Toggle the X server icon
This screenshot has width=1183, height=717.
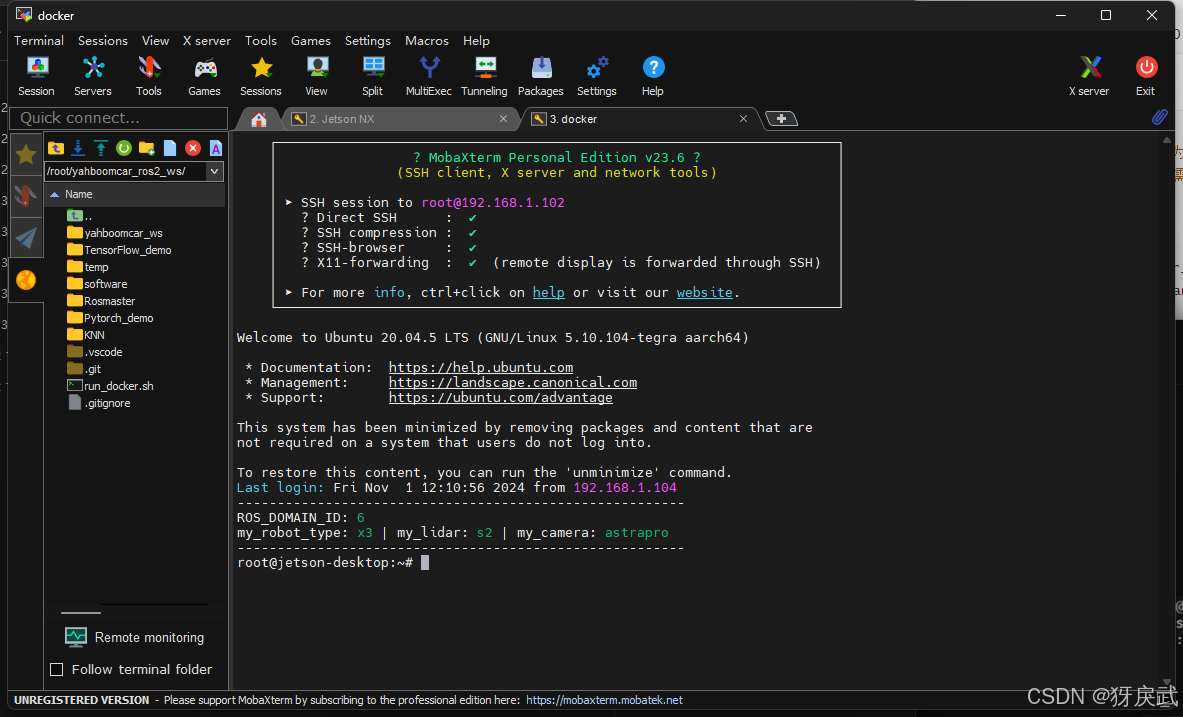coord(1089,76)
